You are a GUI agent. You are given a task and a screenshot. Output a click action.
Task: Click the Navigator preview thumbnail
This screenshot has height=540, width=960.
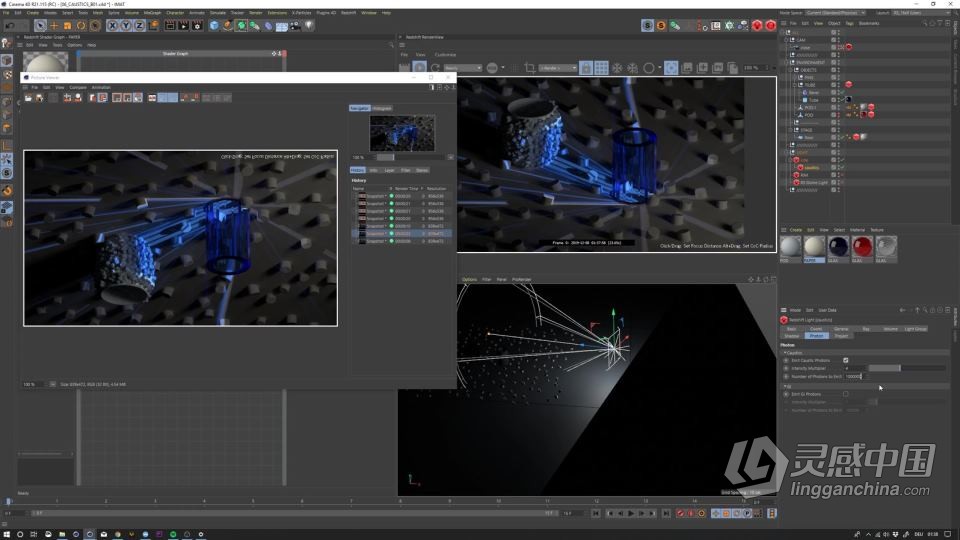(402, 133)
